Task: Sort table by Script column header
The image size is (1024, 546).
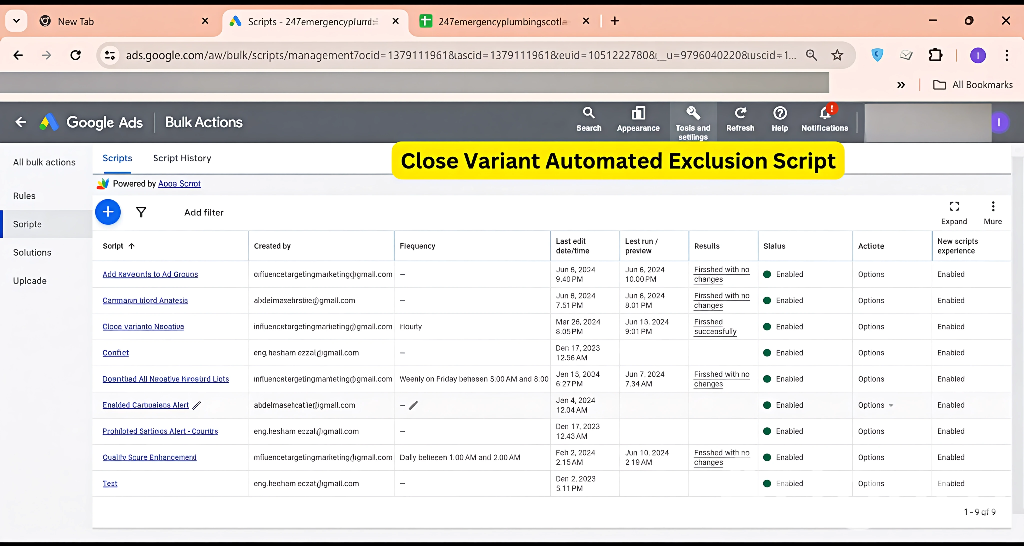Action: pyautogui.click(x=118, y=246)
